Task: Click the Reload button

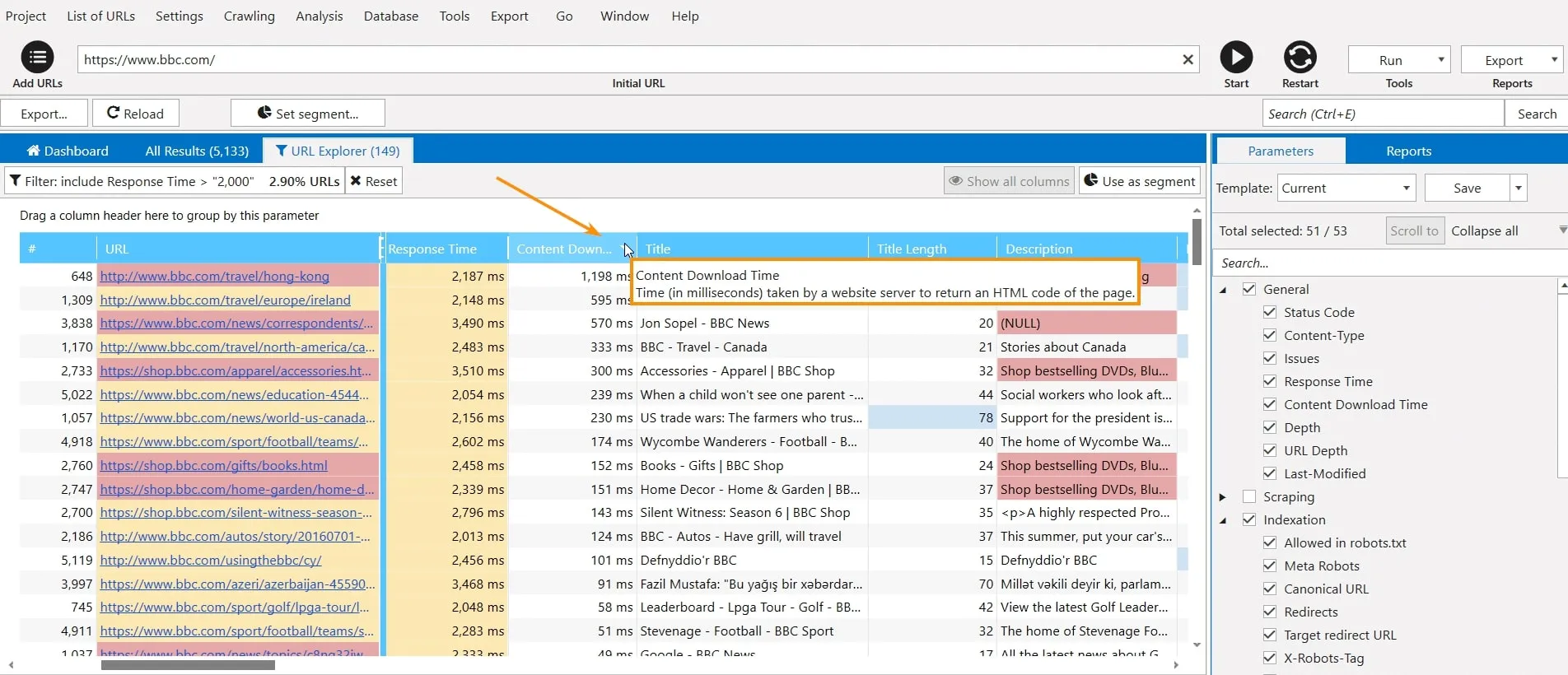Action: 135,114
